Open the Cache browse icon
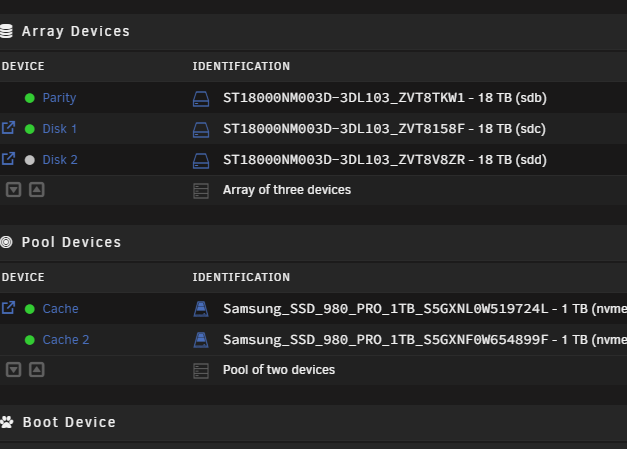Screen dimensions: 627x449 pos(8,308)
